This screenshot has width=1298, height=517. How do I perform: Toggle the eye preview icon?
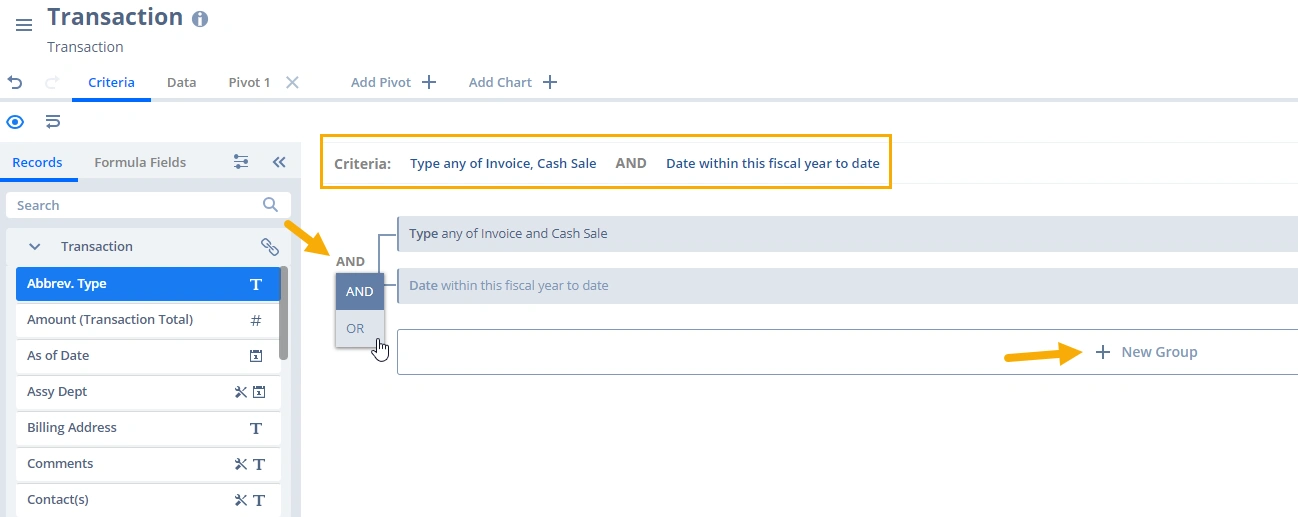click(x=15, y=122)
